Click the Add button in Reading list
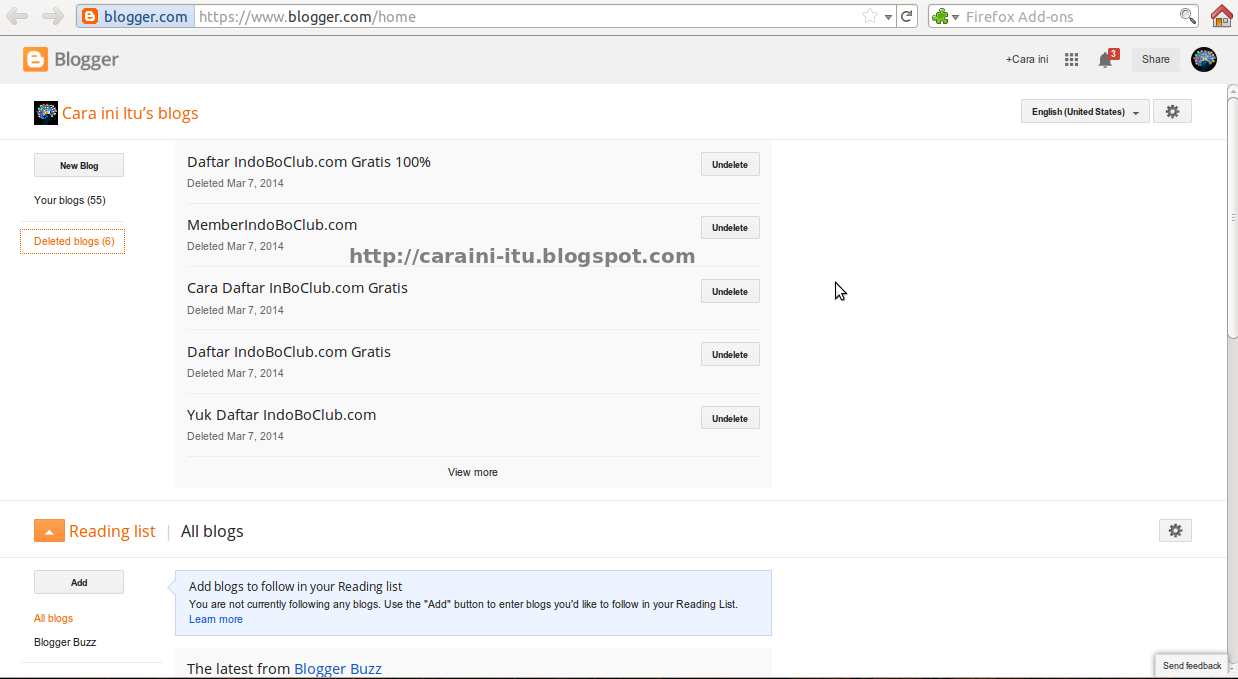The height and width of the screenshot is (679, 1238). pos(79,582)
